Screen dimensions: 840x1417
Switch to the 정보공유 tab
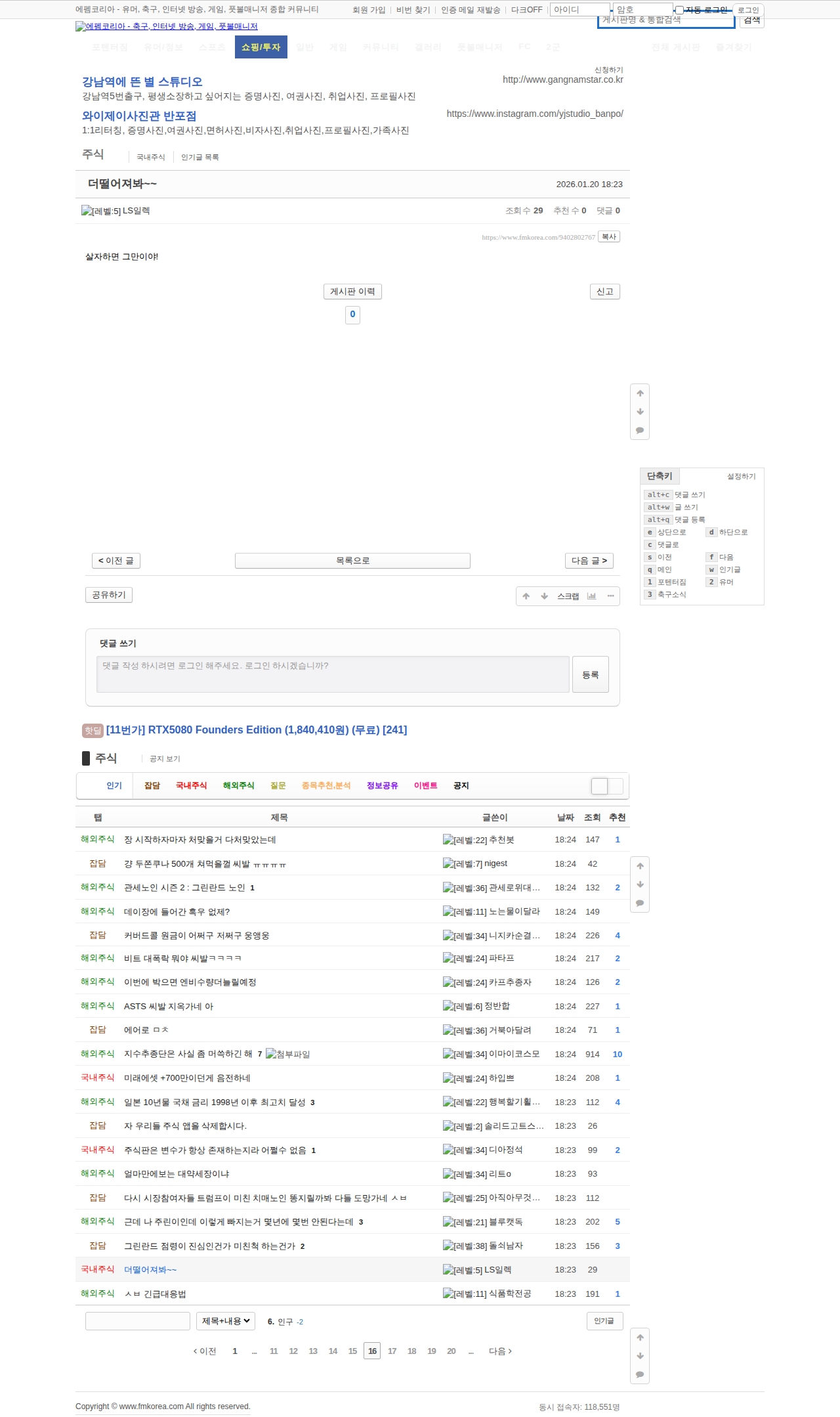tap(383, 786)
